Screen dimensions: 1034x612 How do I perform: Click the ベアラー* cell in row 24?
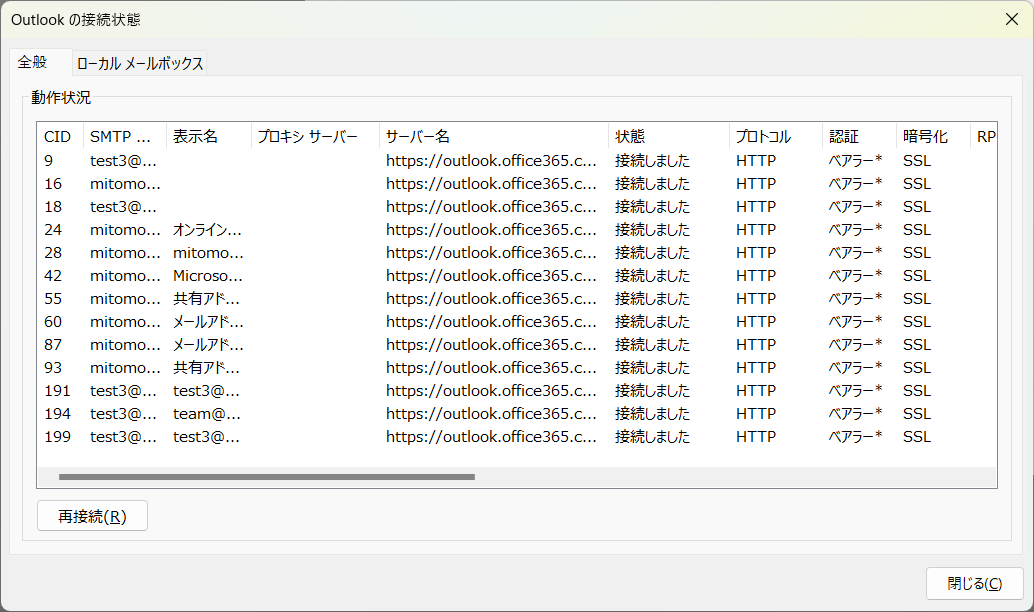(x=855, y=230)
